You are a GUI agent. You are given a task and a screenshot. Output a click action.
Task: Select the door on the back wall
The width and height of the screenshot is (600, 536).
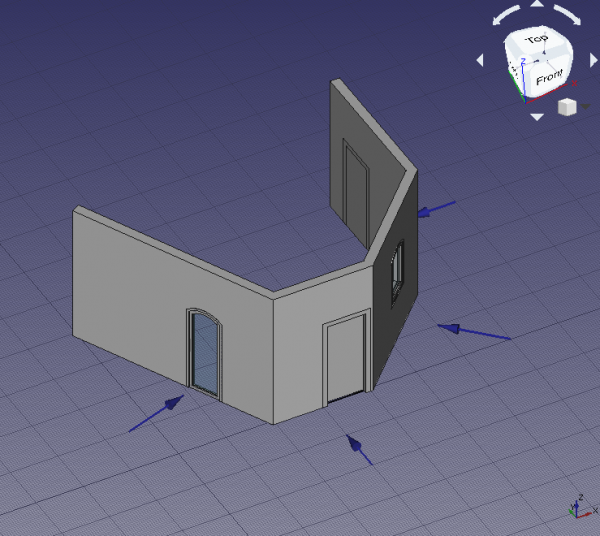point(356,194)
